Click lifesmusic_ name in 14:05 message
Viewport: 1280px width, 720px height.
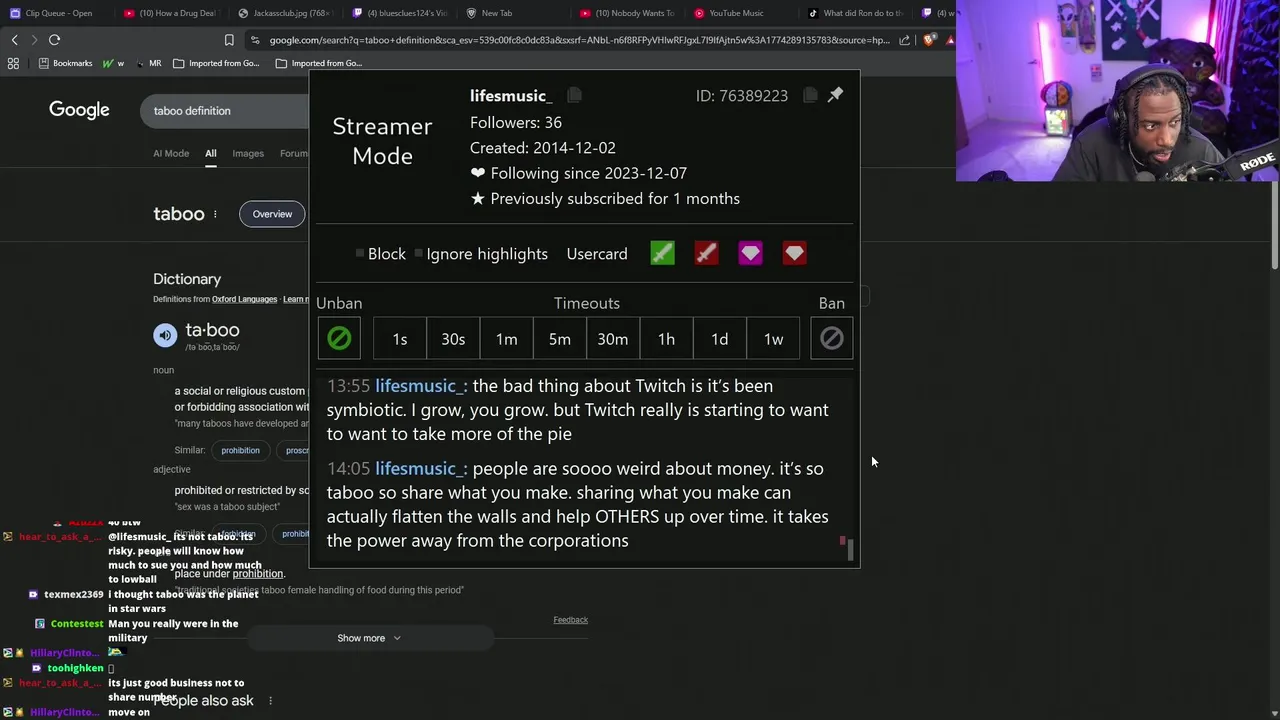[x=421, y=469]
